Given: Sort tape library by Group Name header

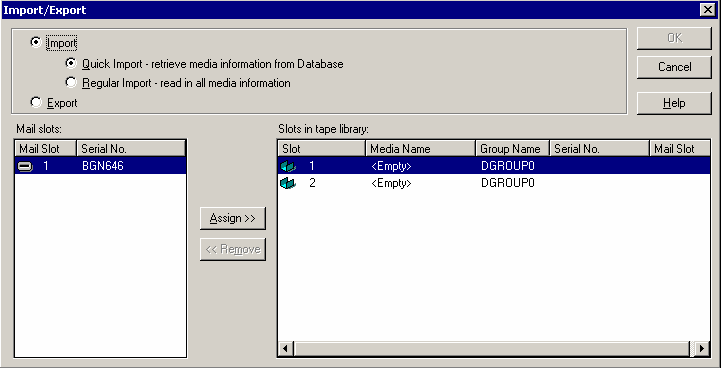Looking at the screenshot, I should (x=512, y=149).
